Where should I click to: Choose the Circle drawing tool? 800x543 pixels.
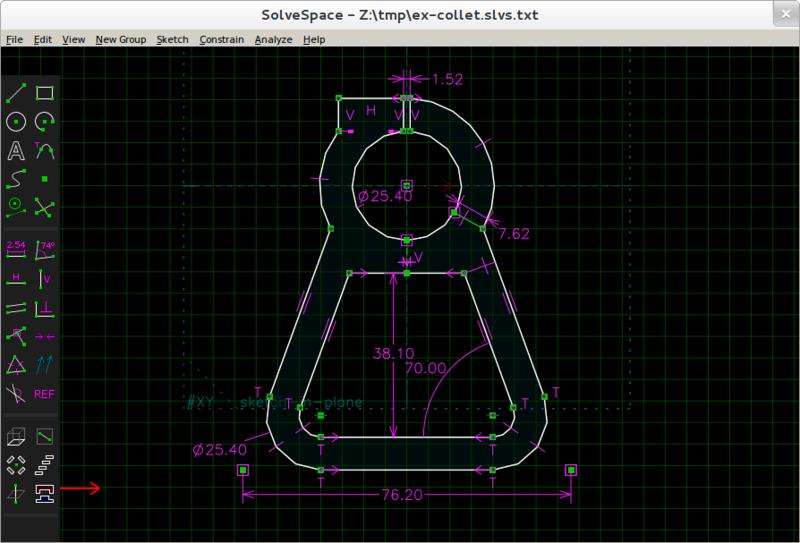[16, 122]
